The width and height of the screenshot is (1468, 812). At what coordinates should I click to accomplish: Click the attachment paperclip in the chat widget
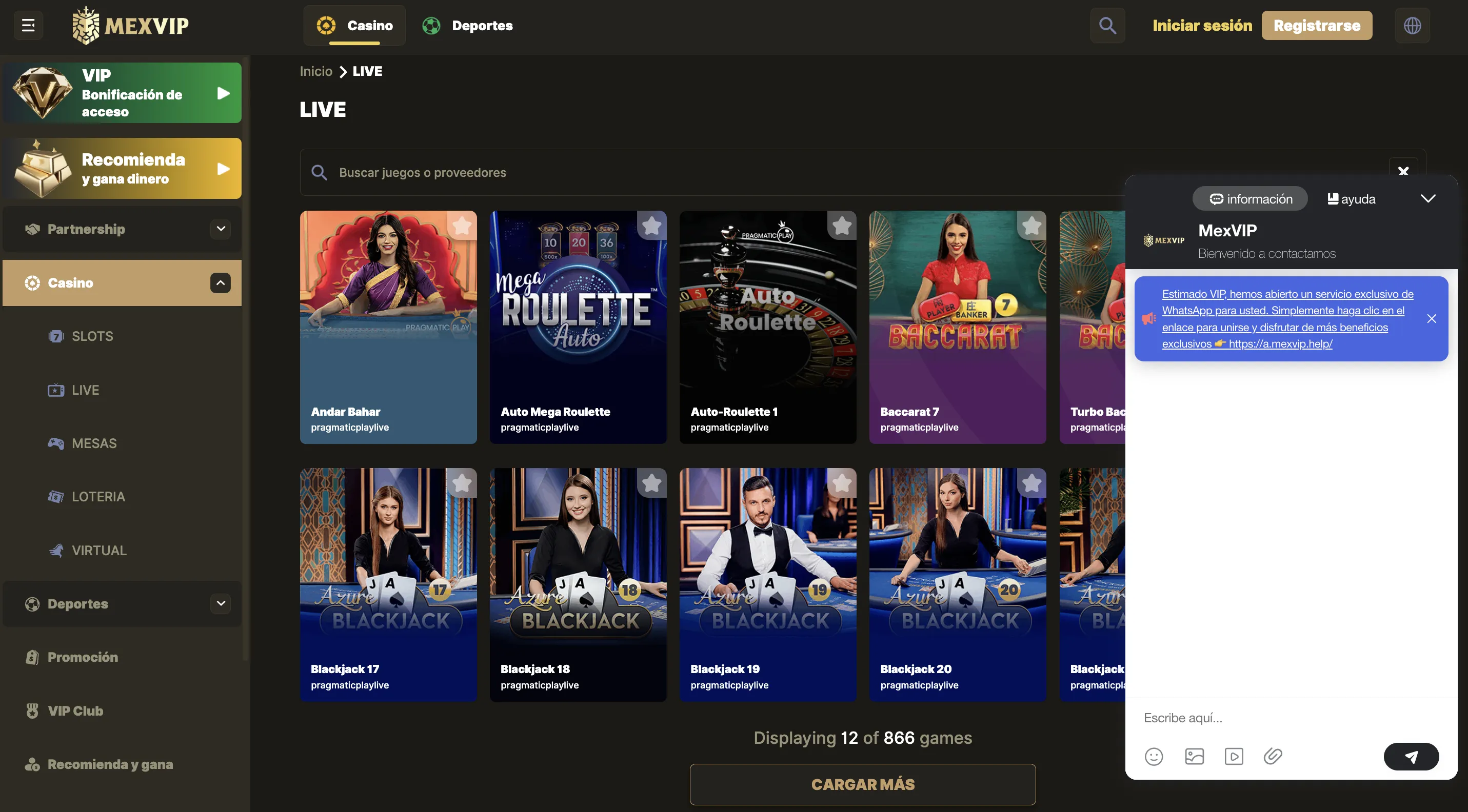point(1274,756)
